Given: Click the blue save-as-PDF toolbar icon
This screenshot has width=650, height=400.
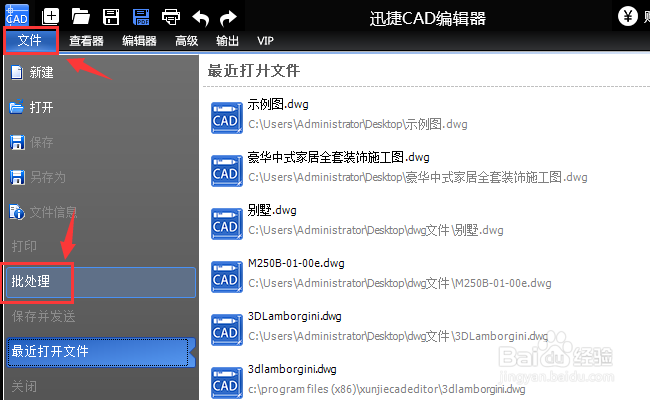Looking at the screenshot, I should pyautogui.click(x=141, y=17).
